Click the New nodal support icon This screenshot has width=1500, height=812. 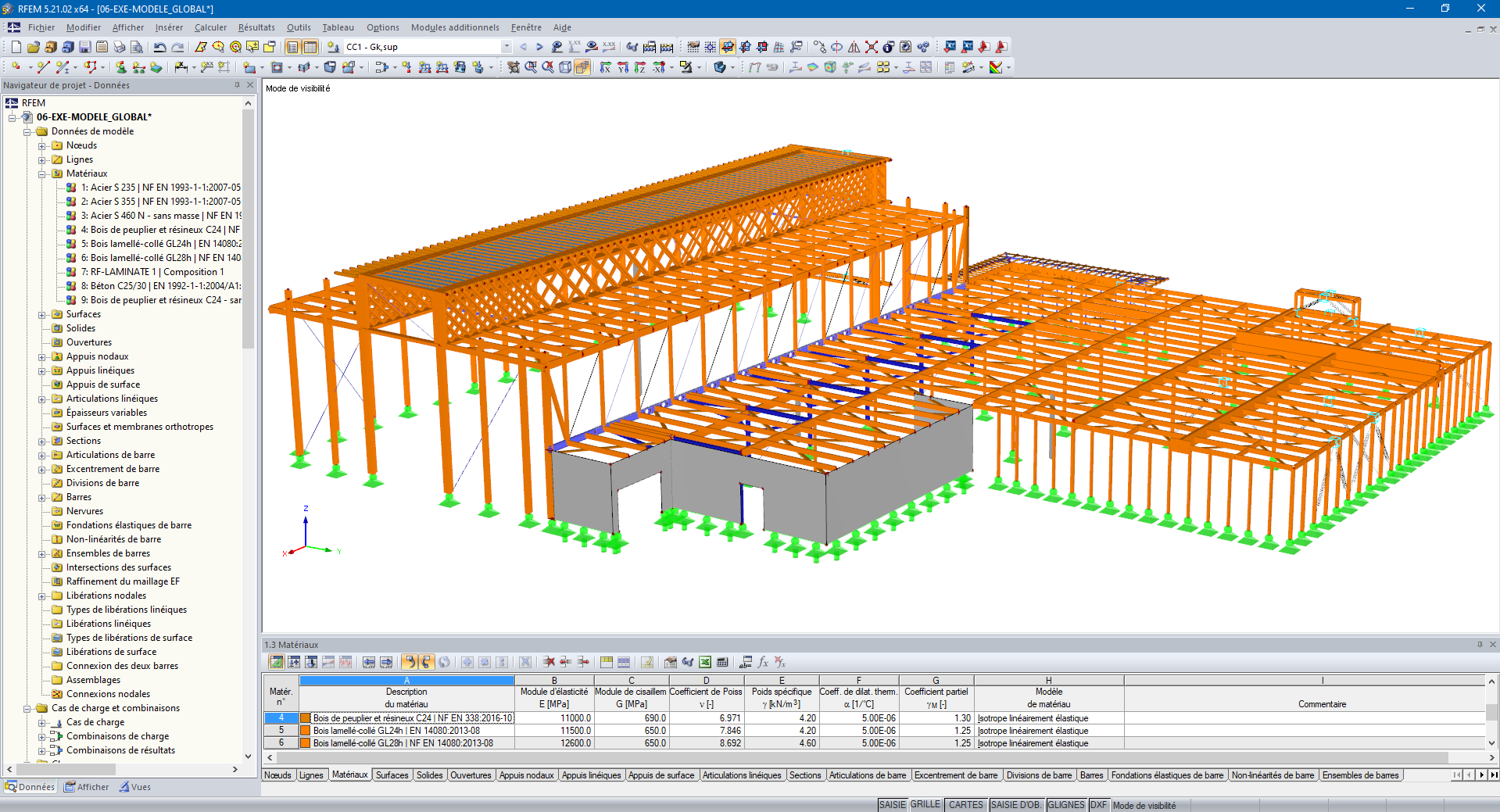tap(120, 67)
